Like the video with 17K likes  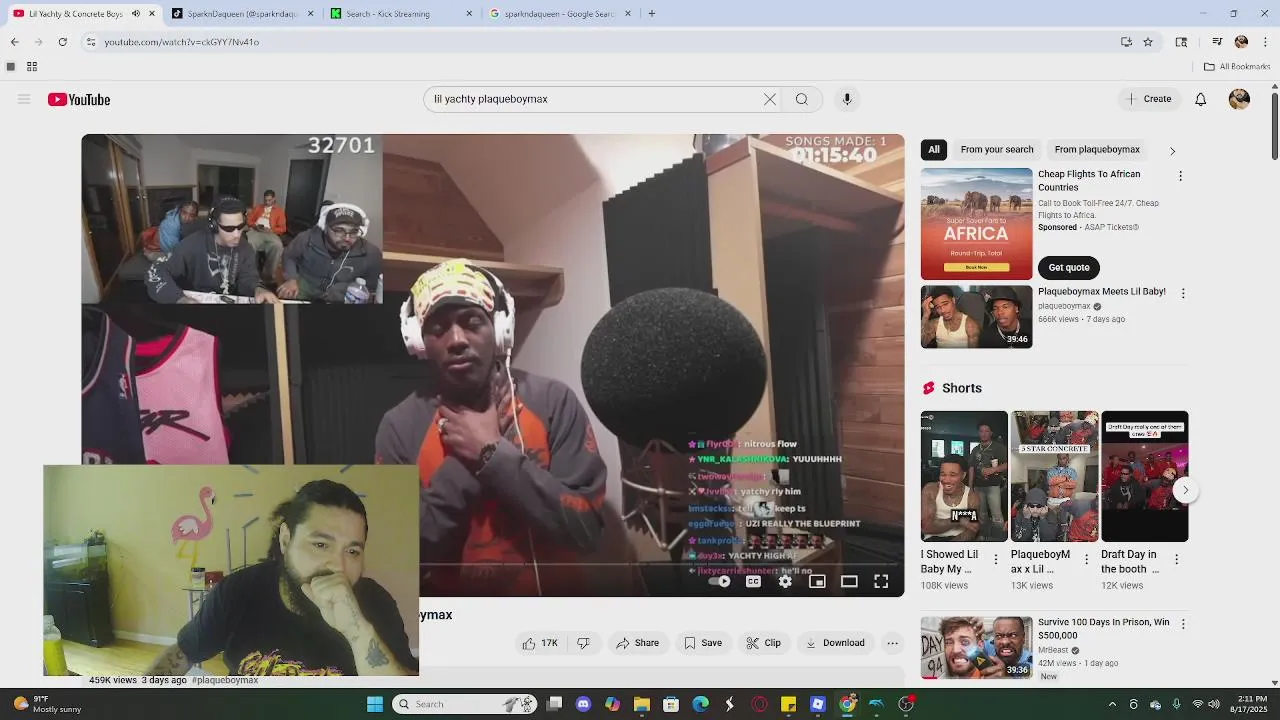(x=539, y=643)
